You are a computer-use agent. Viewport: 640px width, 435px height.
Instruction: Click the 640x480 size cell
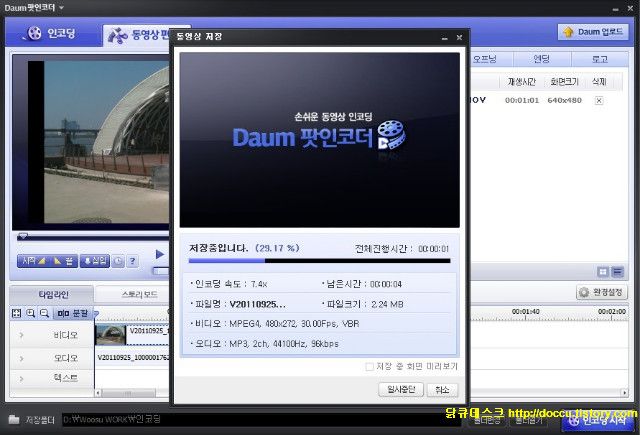(x=564, y=100)
